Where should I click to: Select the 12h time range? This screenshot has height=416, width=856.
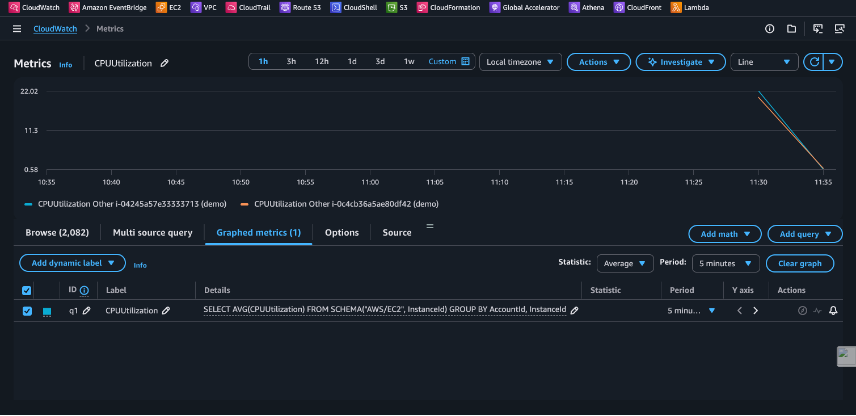pyautogui.click(x=322, y=62)
